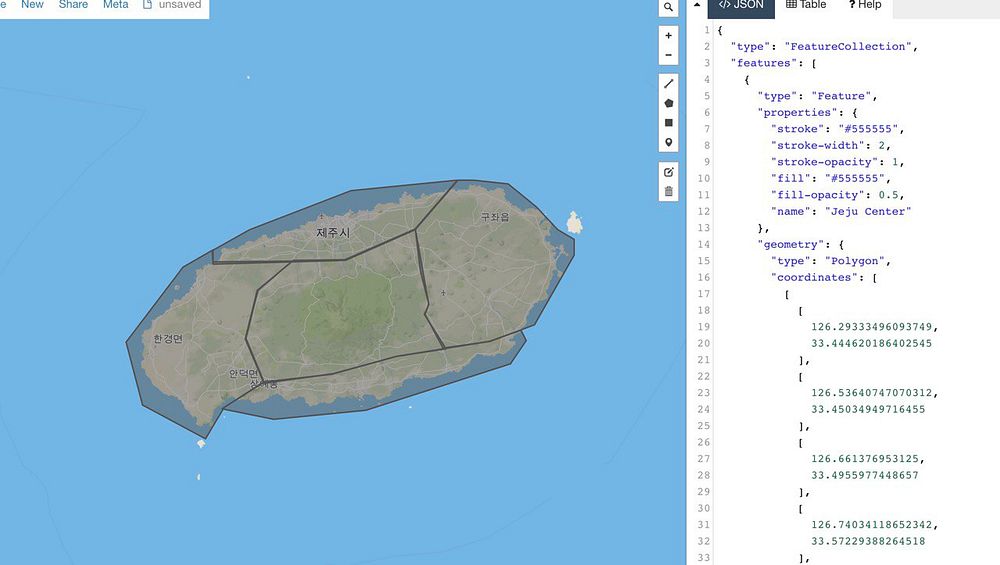The height and width of the screenshot is (565, 1000).
Task: Click the 제주시 label on the map
Action: [x=333, y=232]
